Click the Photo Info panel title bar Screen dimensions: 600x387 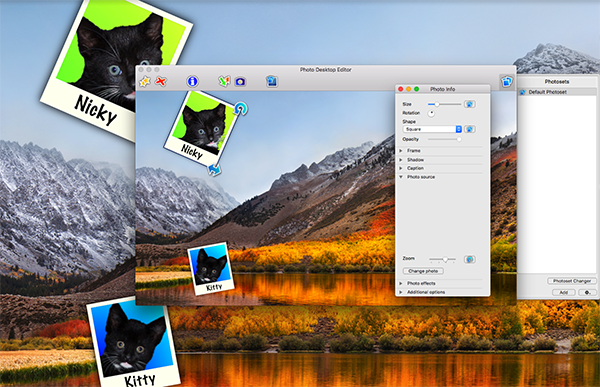[x=443, y=89]
